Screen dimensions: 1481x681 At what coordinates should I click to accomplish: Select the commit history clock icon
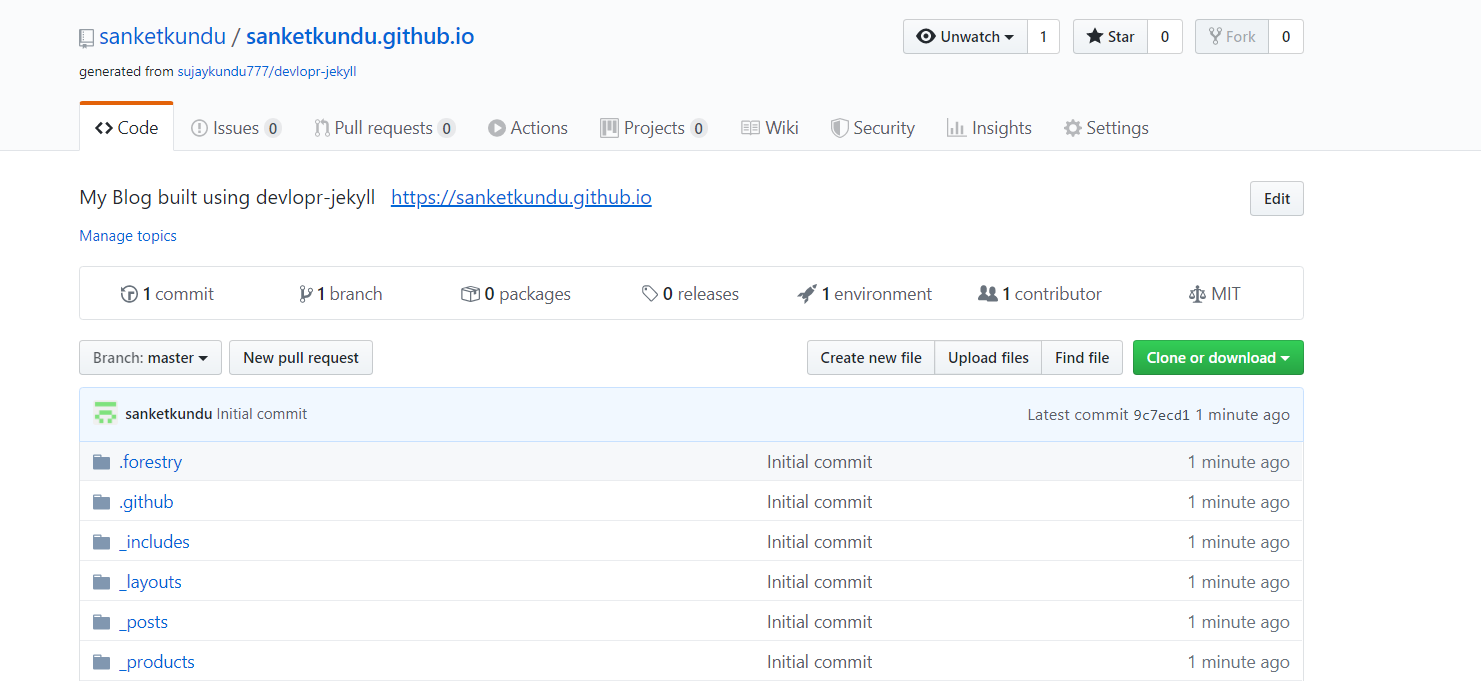pos(131,293)
